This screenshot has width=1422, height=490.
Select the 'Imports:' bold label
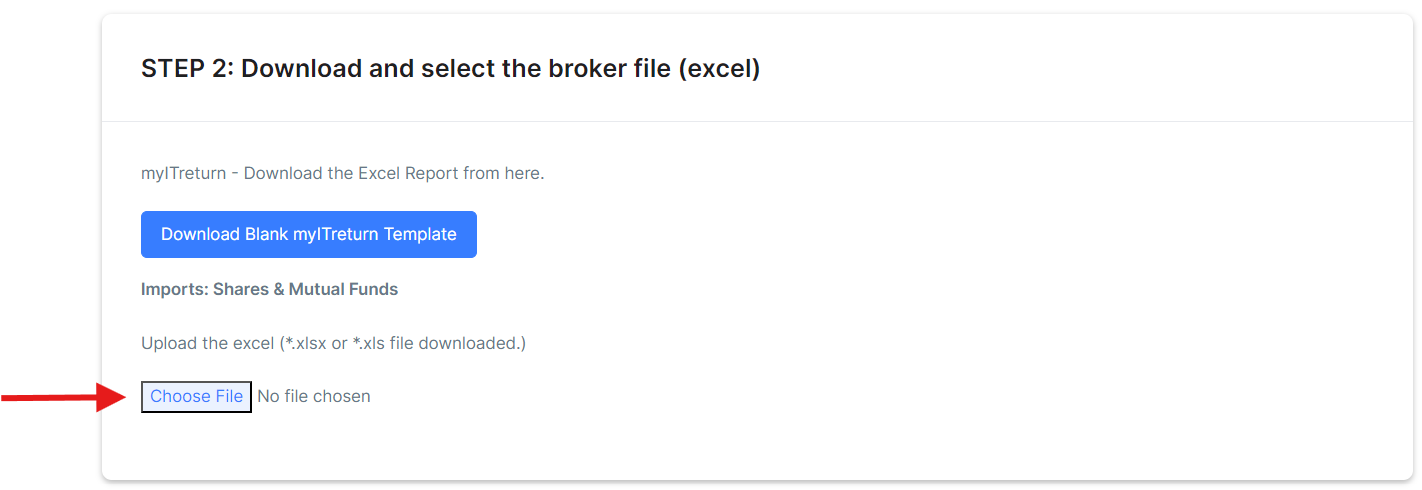point(175,290)
